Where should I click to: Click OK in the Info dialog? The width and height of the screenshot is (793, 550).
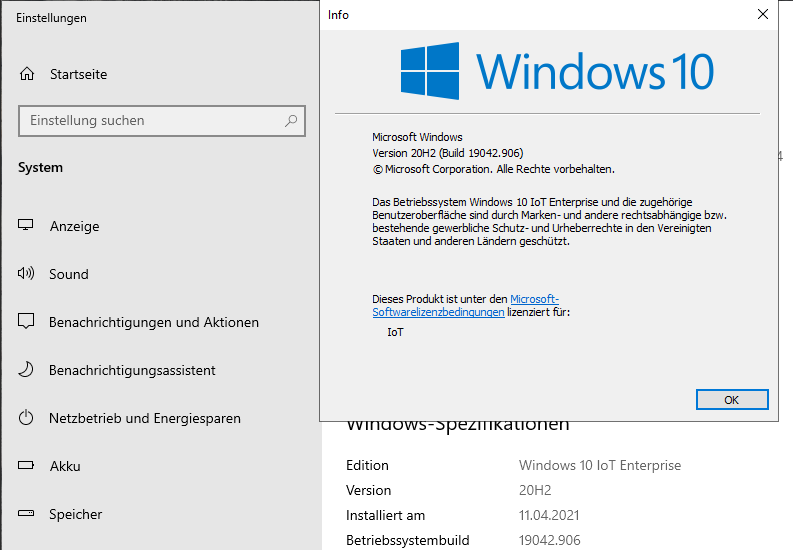pyautogui.click(x=732, y=399)
